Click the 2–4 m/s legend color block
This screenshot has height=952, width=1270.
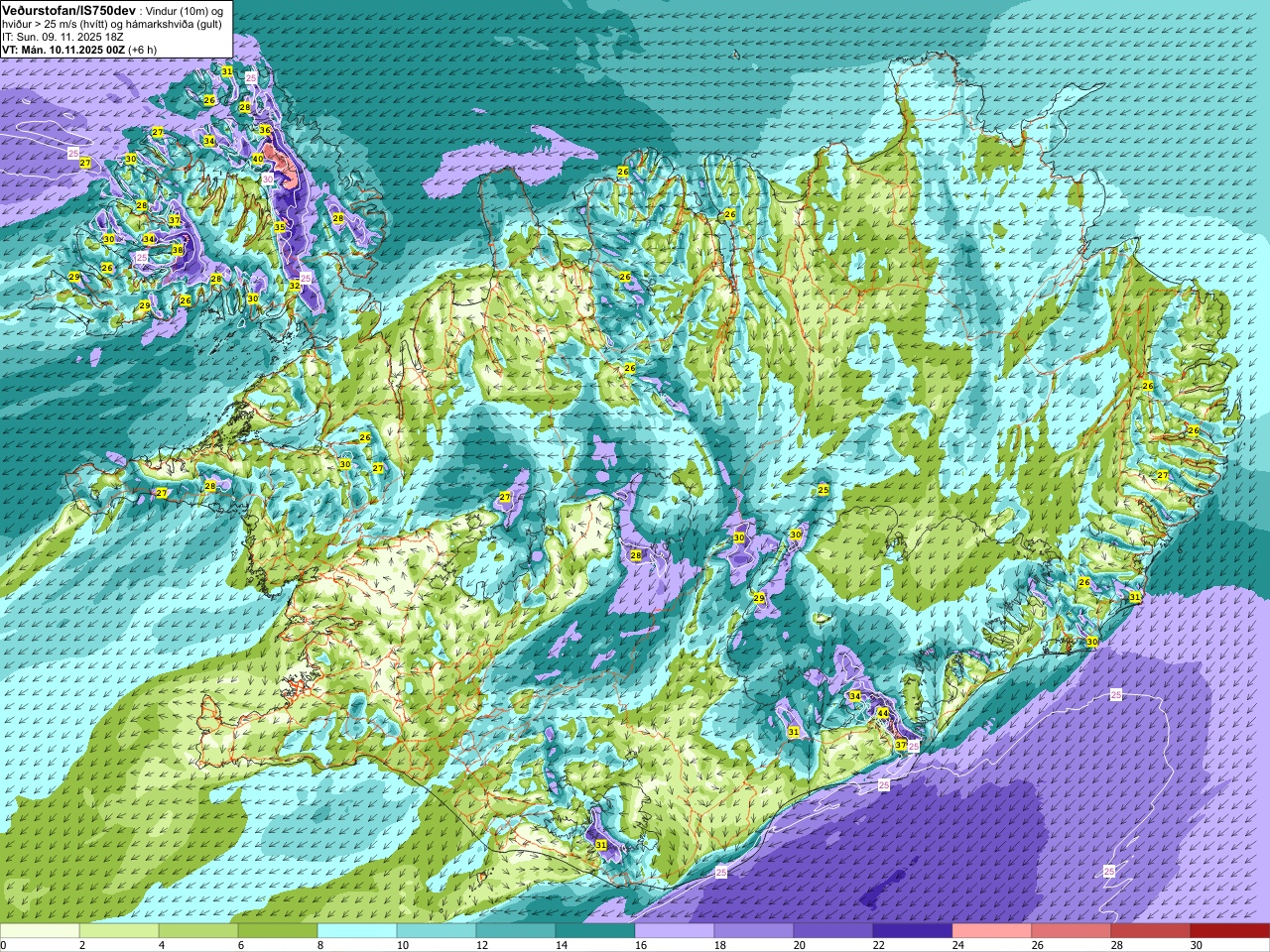[x=119, y=931]
